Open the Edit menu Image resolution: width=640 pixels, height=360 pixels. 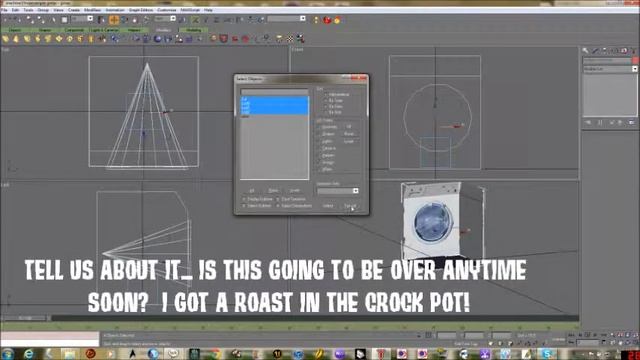point(16,10)
